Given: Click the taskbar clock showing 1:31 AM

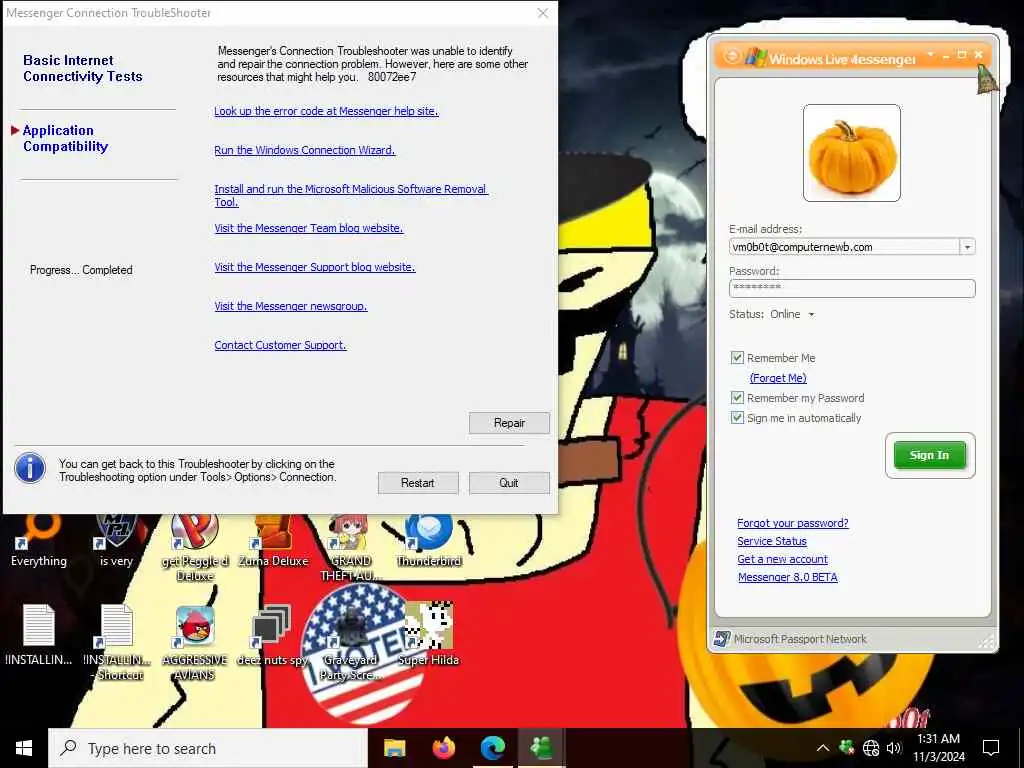Looking at the screenshot, I should pos(938,748).
